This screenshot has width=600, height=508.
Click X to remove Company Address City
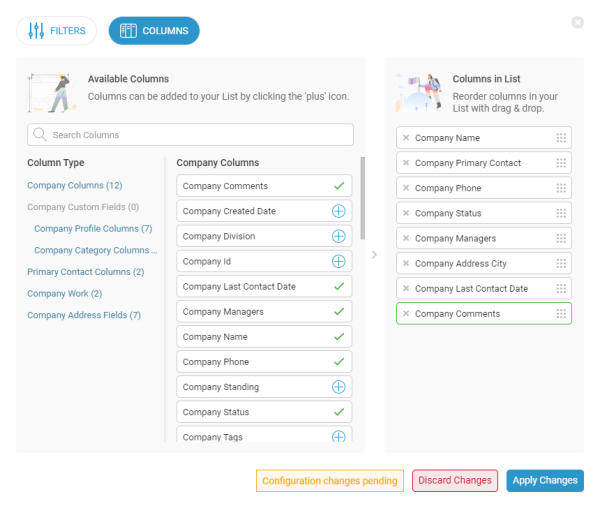405,263
